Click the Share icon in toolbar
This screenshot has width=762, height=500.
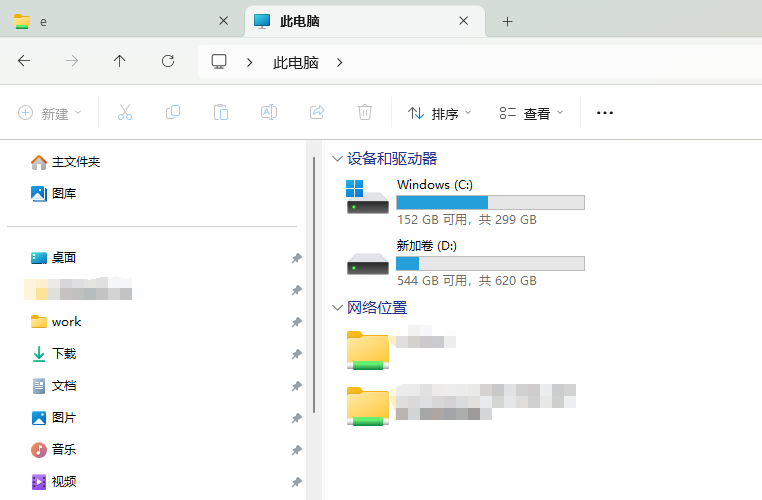[x=317, y=112]
